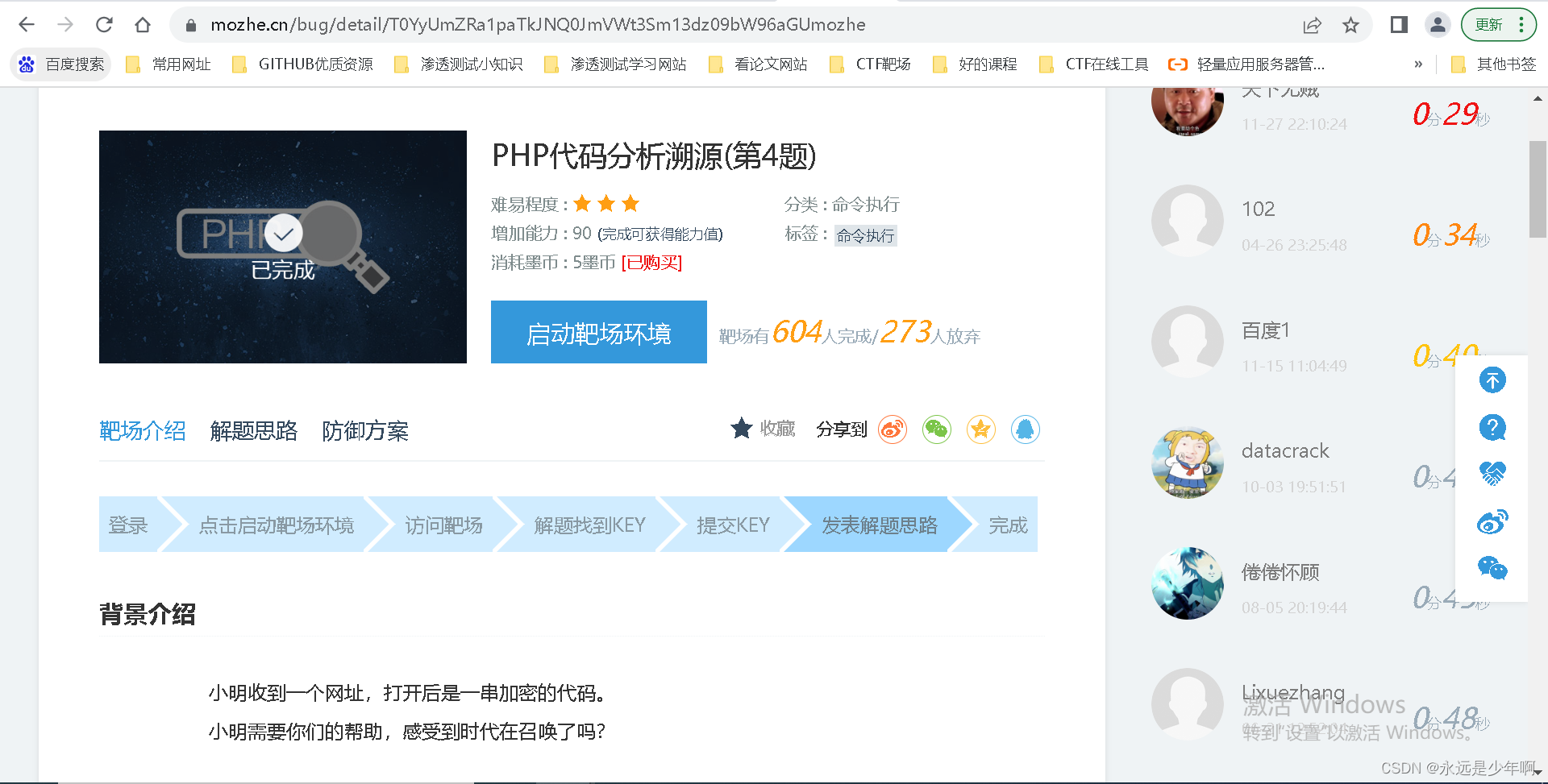Viewport: 1548px width, 784px height.
Task: Click the 启动靶场环境 button
Action: pyautogui.click(x=599, y=332)
